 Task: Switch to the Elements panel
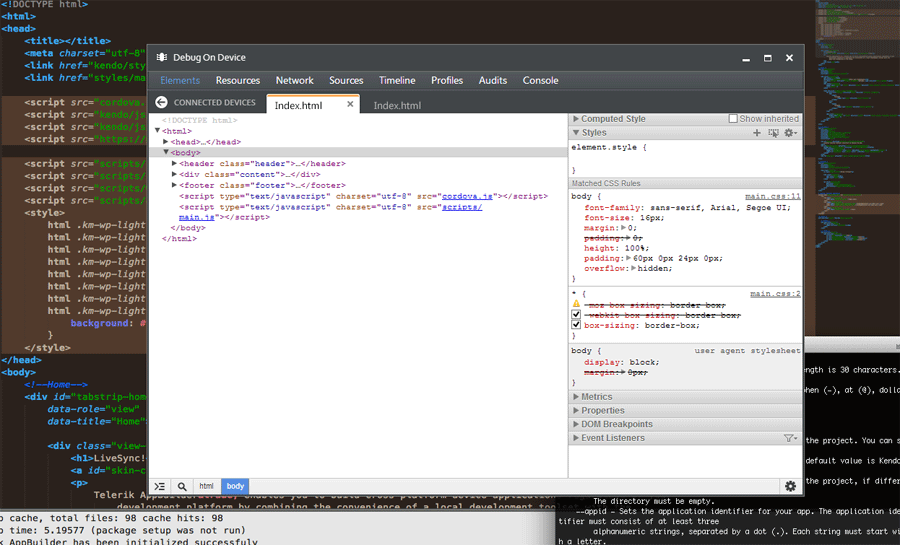180,80
